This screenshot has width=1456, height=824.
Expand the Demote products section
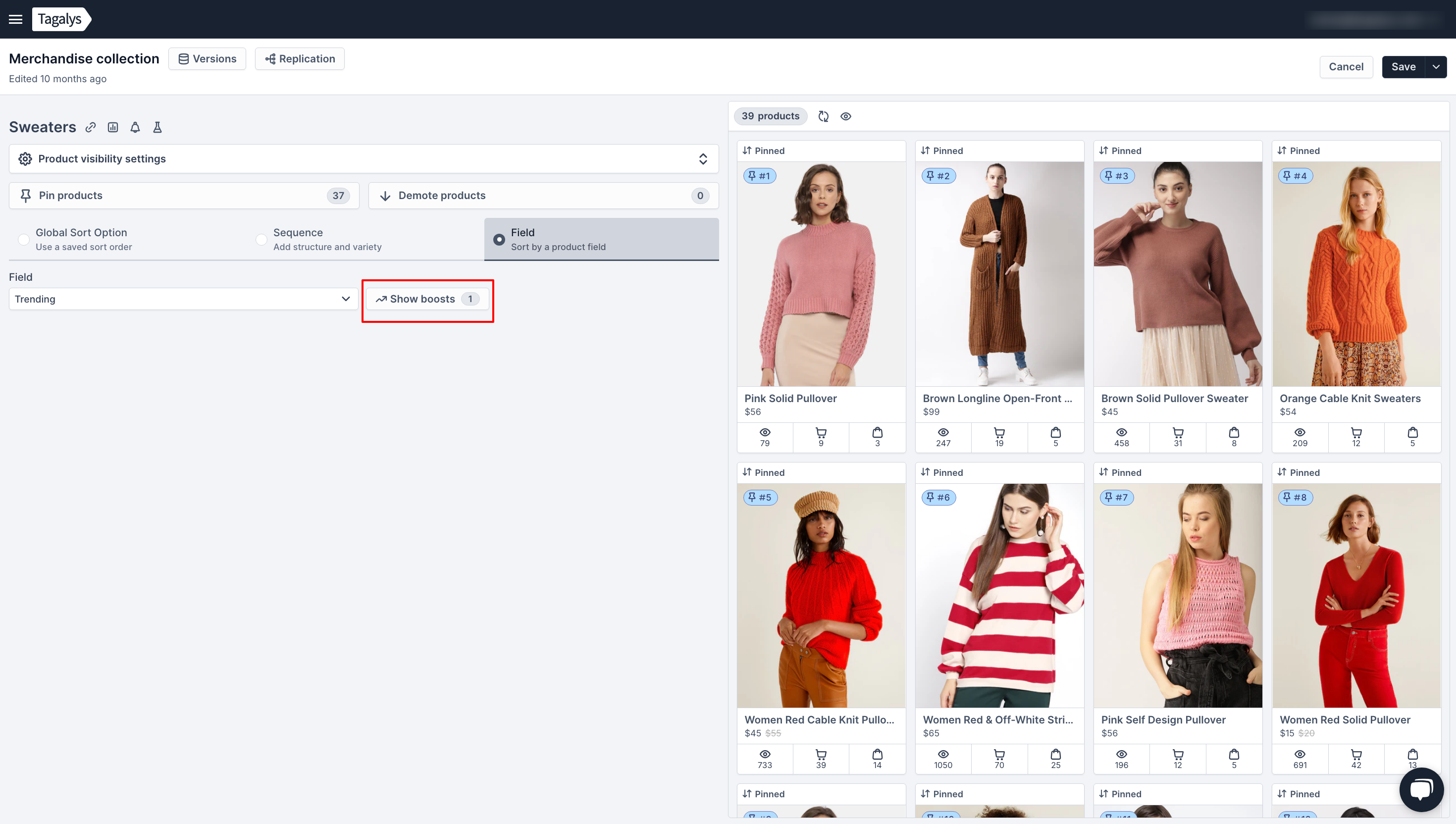pos(543,195)
